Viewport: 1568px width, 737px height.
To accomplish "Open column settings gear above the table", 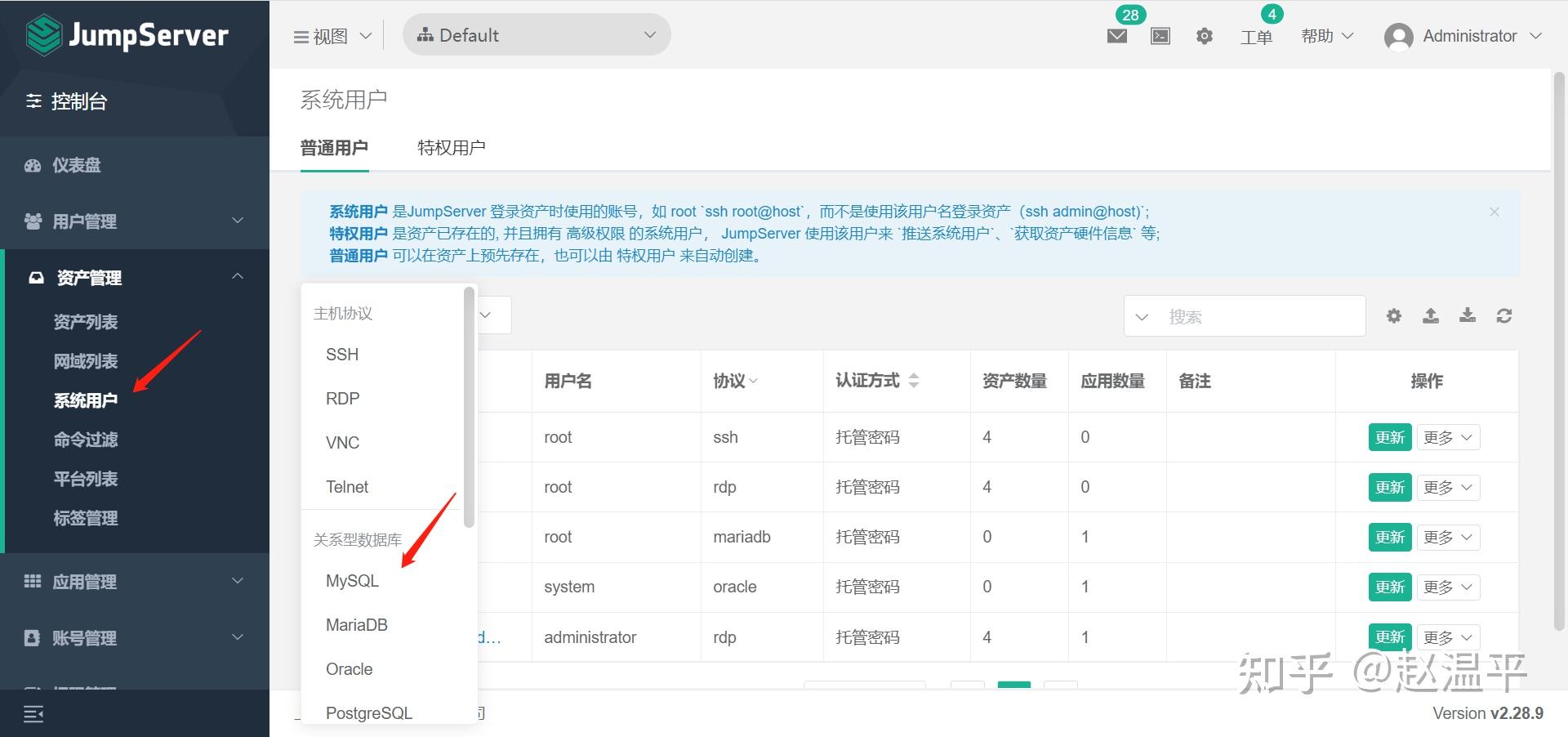I will click(x=1393, y=316).
